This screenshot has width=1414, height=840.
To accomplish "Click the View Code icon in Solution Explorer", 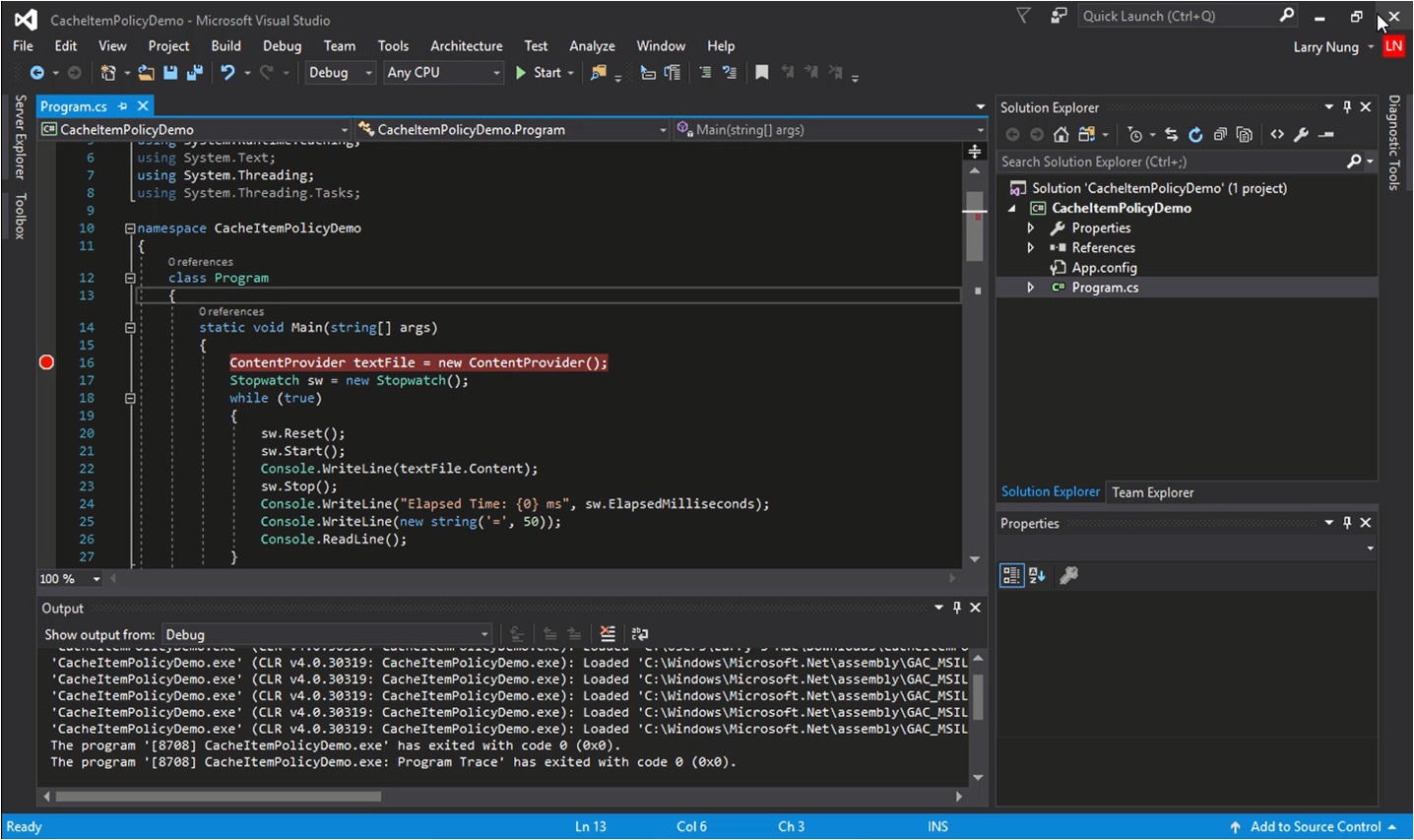I will pyautogui.click(x=1277, y=135).
